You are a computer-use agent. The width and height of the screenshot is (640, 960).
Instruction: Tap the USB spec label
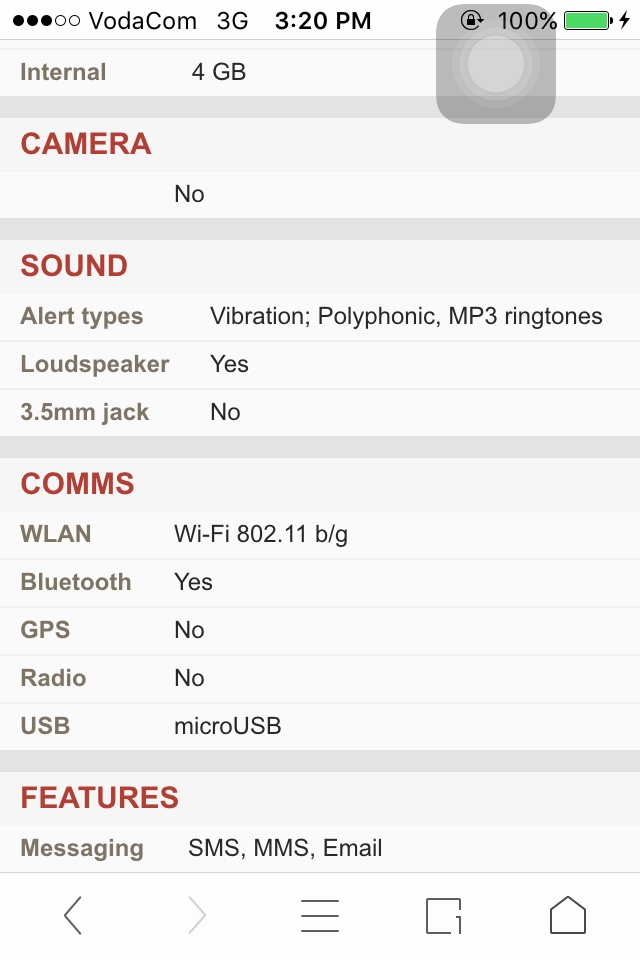pos(45,726)
